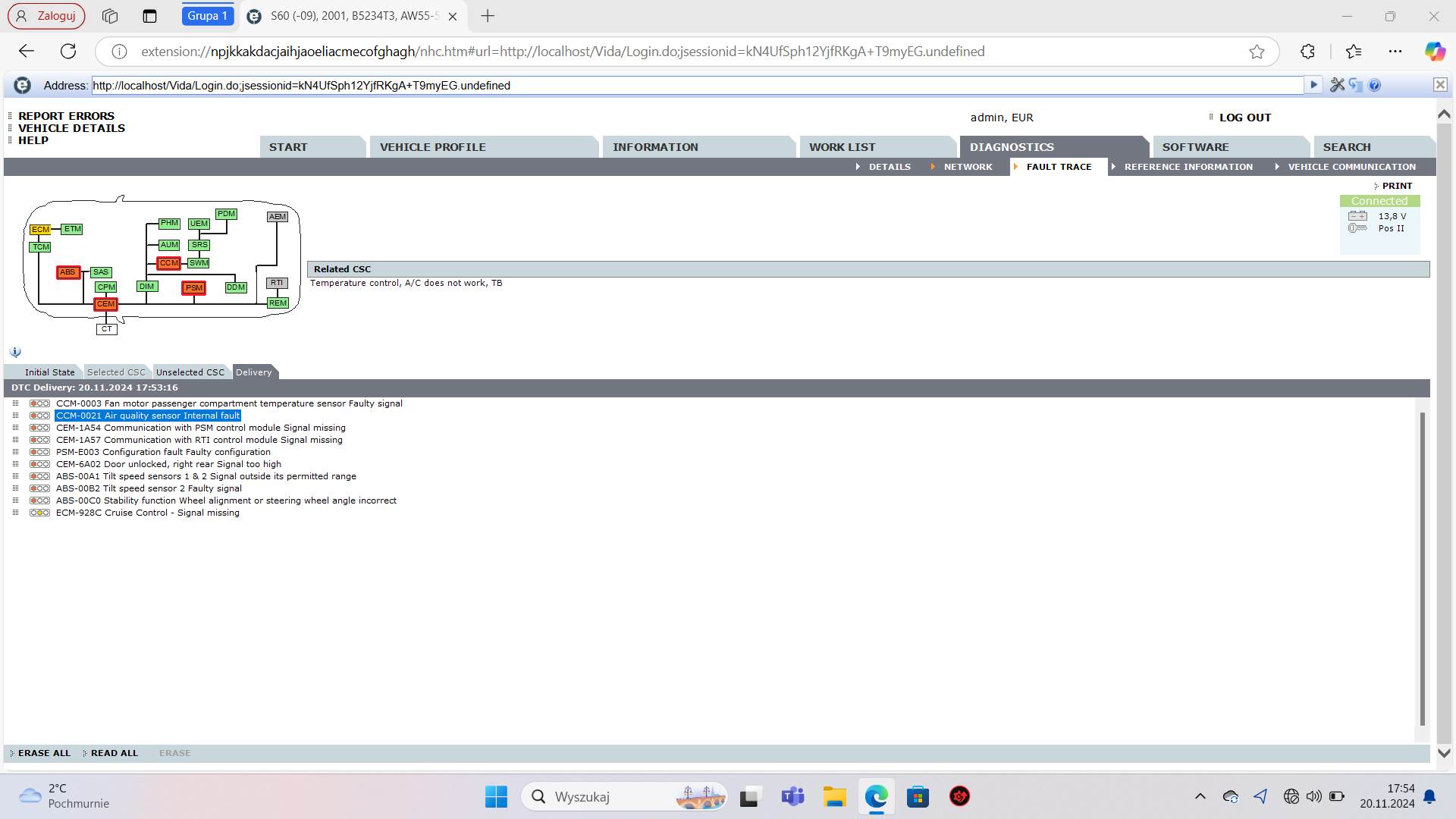Open the wrench tools icon beside address bar
Viewport: 1456px width, 819px height.
tap(1337, 85)
